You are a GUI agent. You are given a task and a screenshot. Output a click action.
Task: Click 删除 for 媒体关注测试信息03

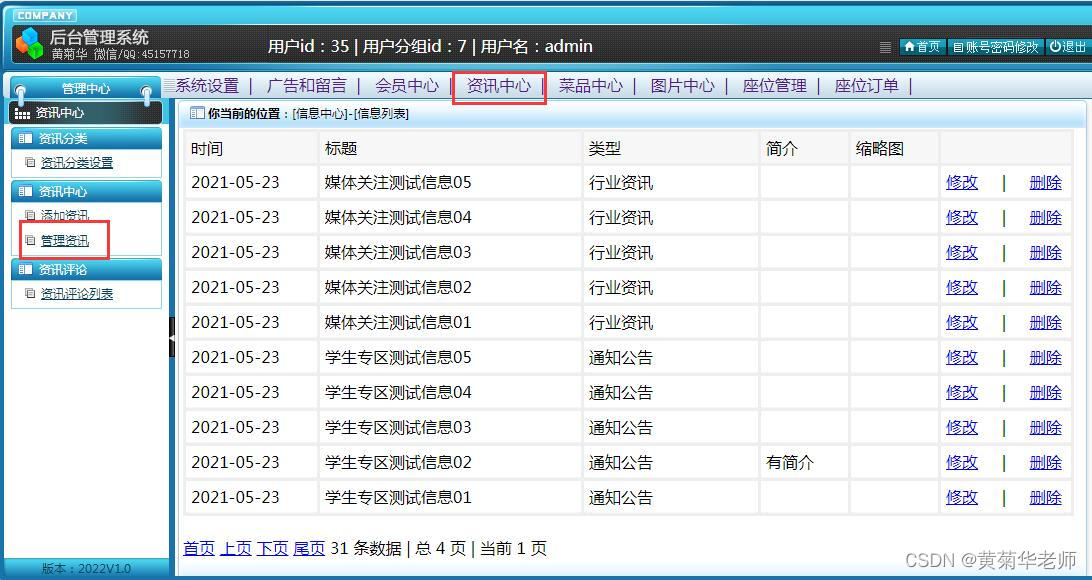(1045, 252)
